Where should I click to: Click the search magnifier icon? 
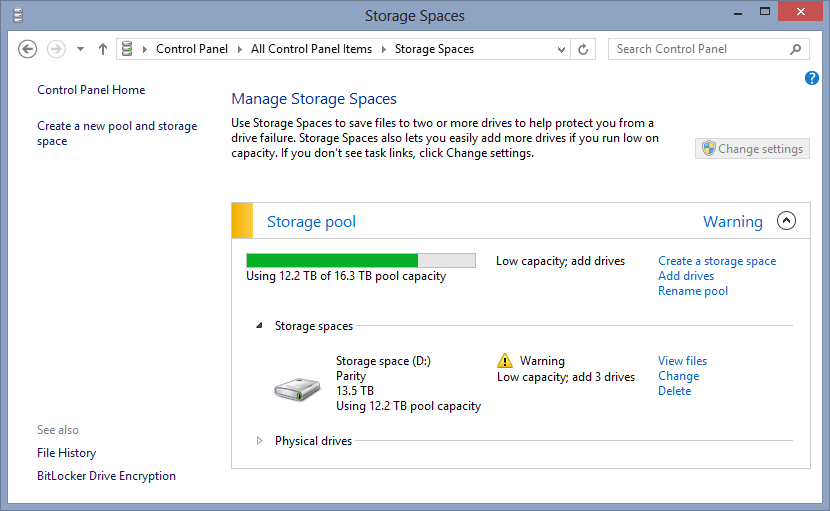coord(795,49)
